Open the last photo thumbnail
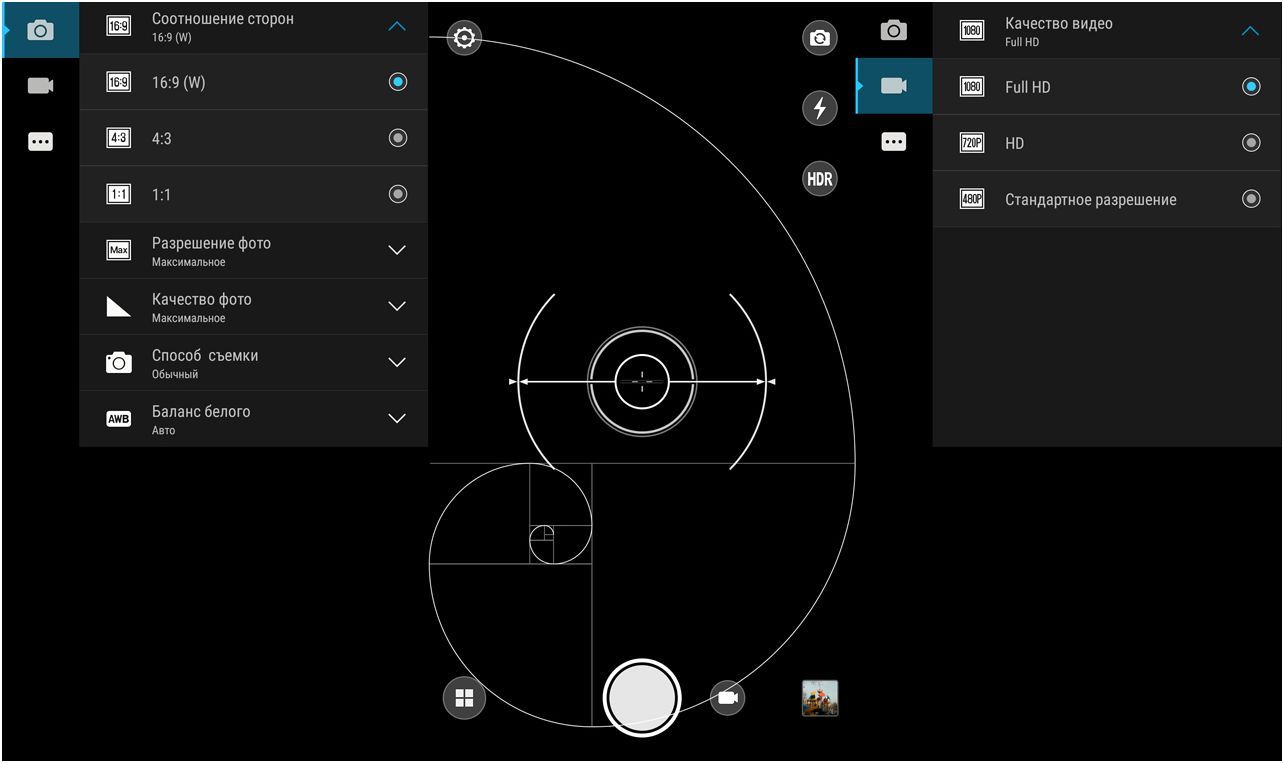This screenshot has height=763, width=1284. (819, 698)
